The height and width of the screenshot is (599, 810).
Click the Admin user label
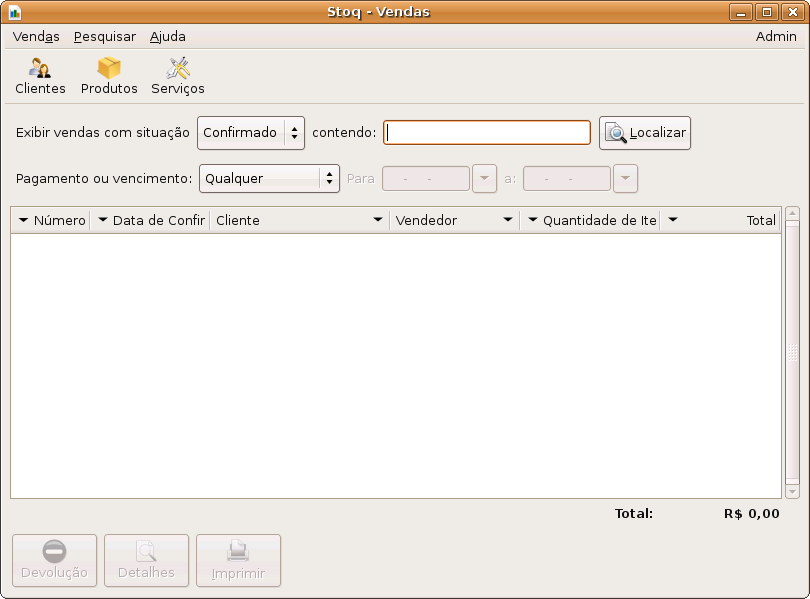pos(776,37)
